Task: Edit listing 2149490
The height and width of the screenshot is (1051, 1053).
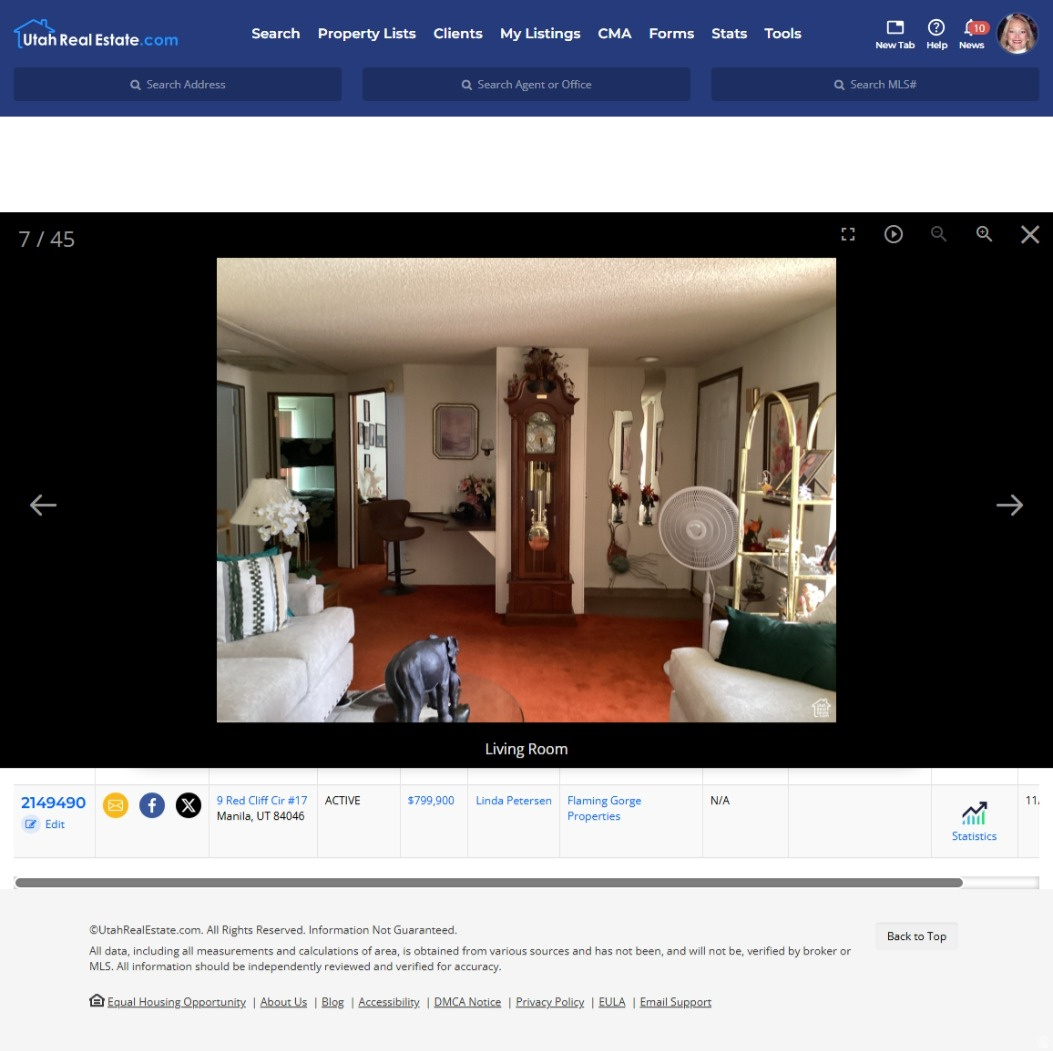Action: [48, 824]
